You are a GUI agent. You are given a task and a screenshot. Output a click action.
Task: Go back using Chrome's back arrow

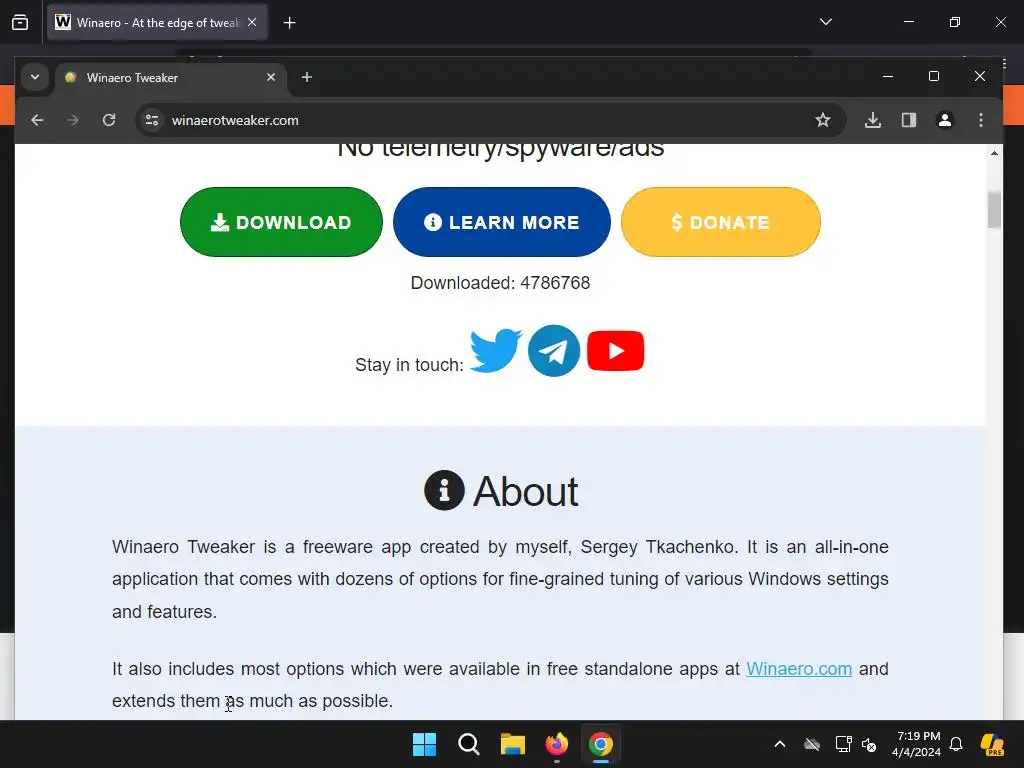tap(37, 120)
